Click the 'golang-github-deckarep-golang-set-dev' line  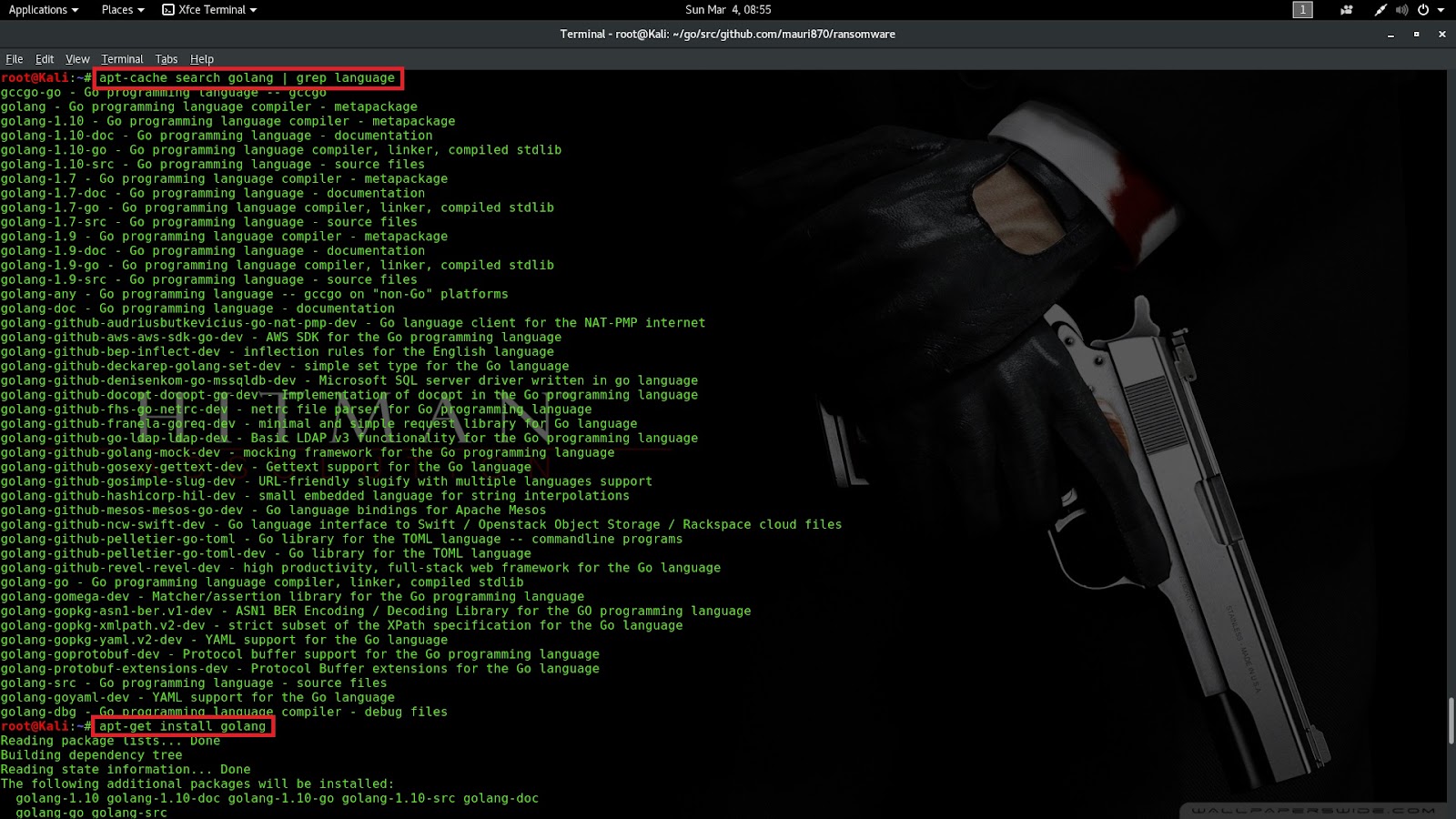(285, 367)
